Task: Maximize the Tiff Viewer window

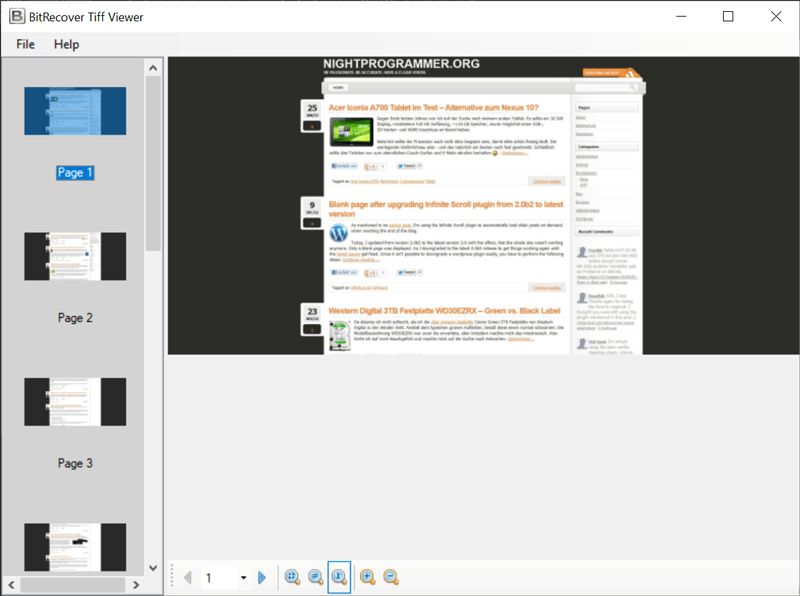Action: tap(728, 16)
